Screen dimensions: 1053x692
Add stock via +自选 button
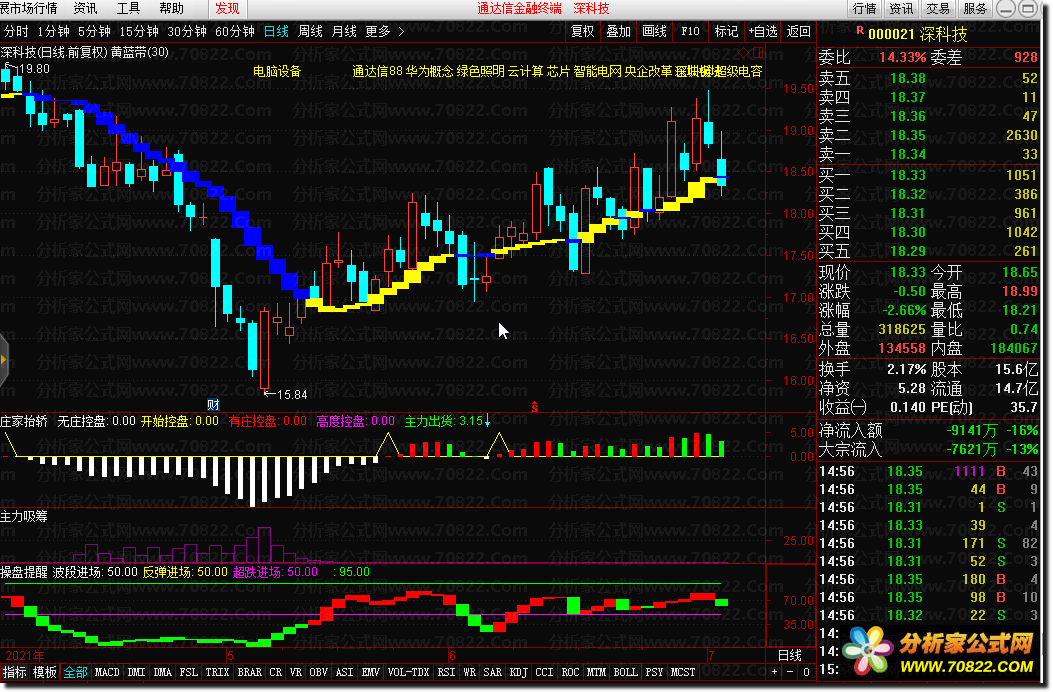click(763, 32)
